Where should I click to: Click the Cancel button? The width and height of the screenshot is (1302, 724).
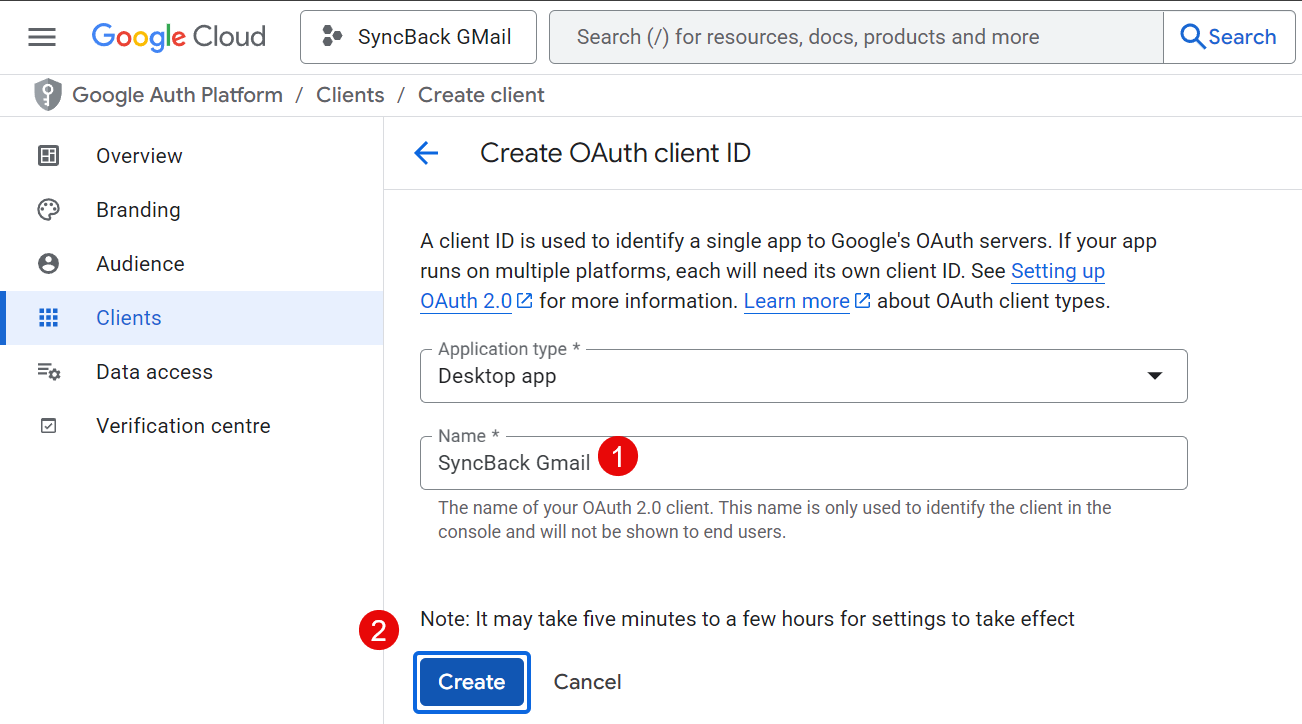click(x=587, y=682)
